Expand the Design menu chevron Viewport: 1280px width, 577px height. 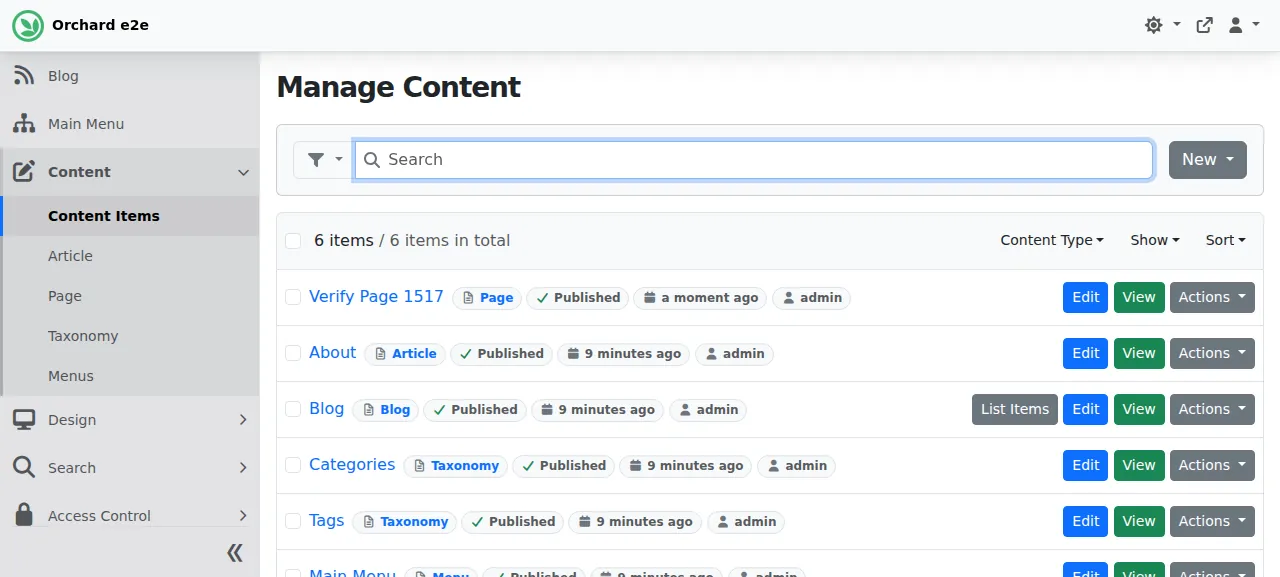(243, 420)
